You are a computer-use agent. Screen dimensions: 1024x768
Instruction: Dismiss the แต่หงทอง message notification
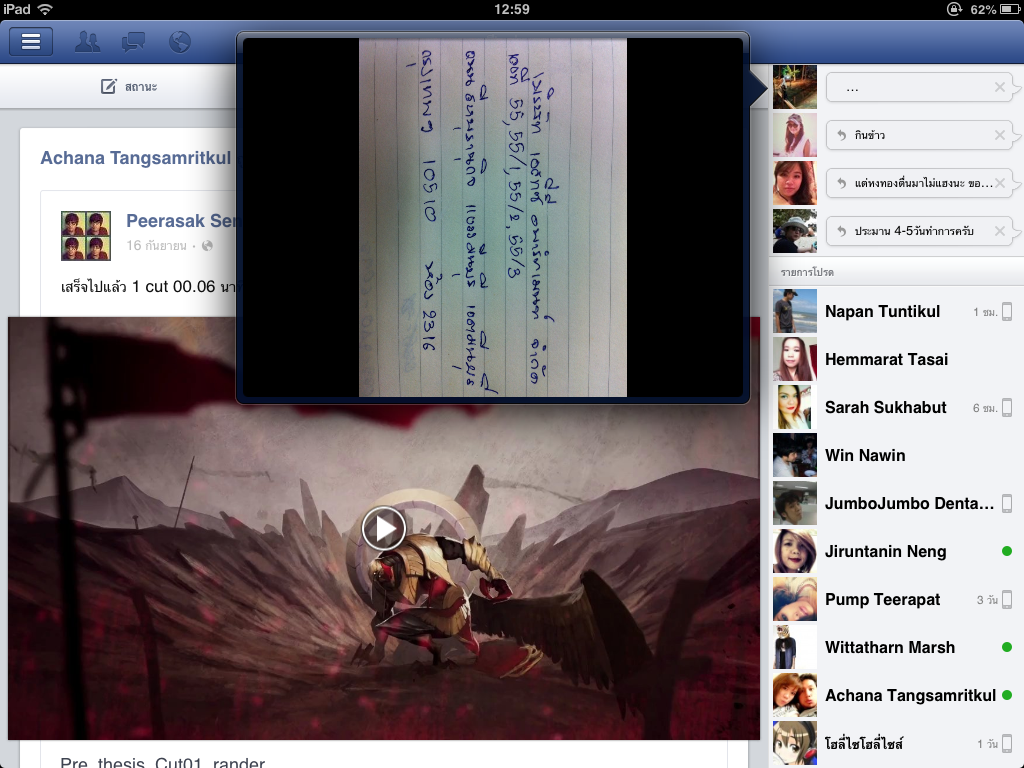[999, 183]
